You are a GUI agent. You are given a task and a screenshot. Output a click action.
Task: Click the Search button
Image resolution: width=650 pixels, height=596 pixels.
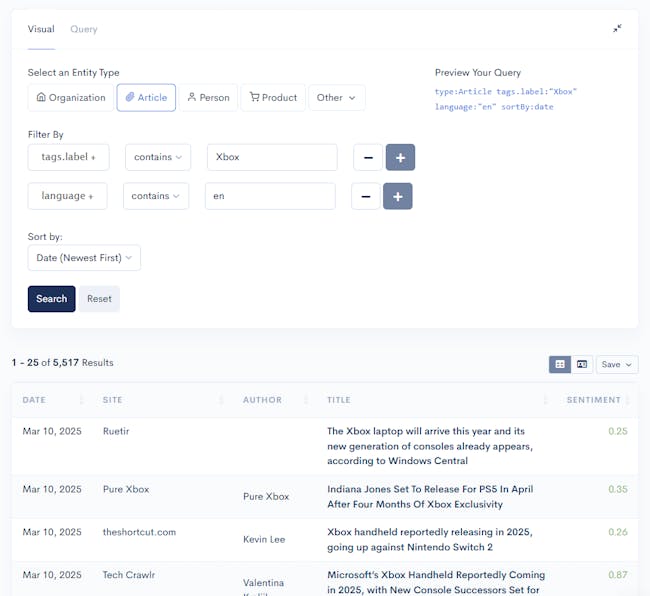[x=51, y=299]
